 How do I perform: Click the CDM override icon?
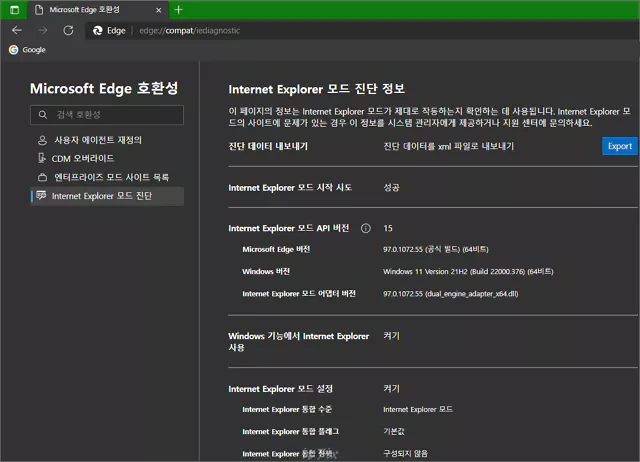(x=42, y=158)
